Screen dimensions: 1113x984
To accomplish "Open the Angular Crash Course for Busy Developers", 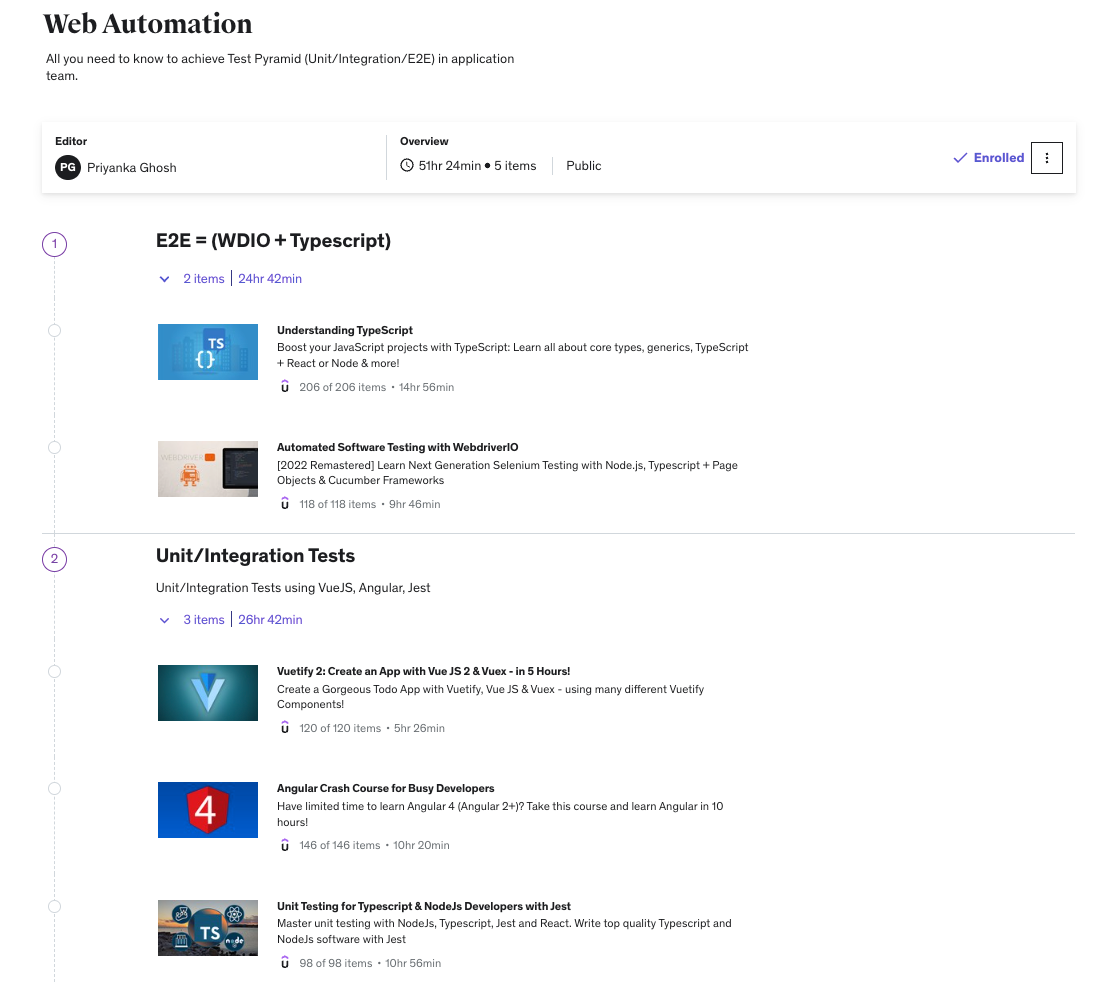I will pyautogui.click(x=385, y=788).
